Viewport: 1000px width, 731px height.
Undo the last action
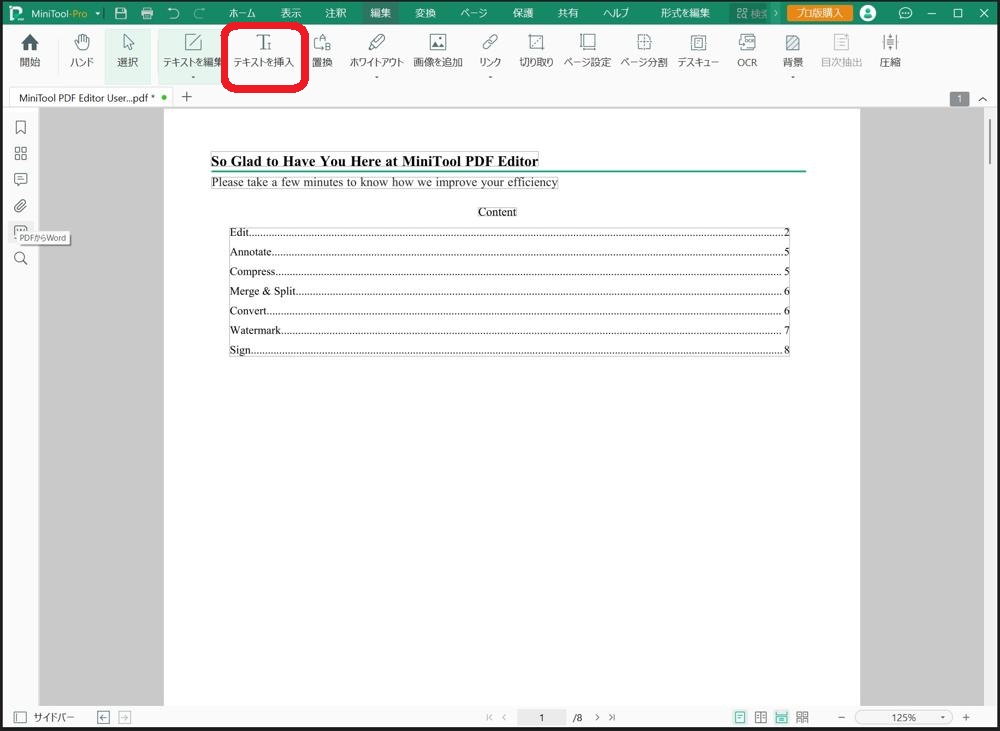[x=173, y=13]
